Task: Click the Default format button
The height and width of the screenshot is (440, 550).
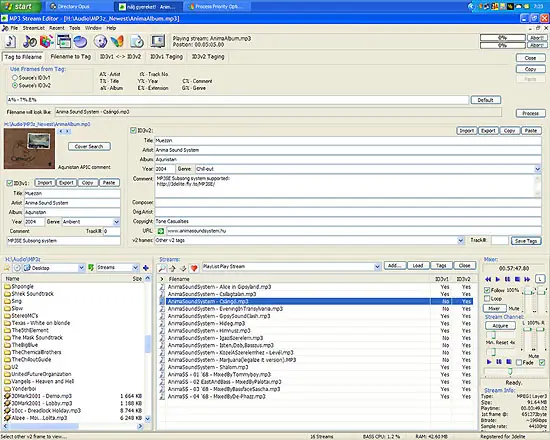Action: (x=485, y=100)
